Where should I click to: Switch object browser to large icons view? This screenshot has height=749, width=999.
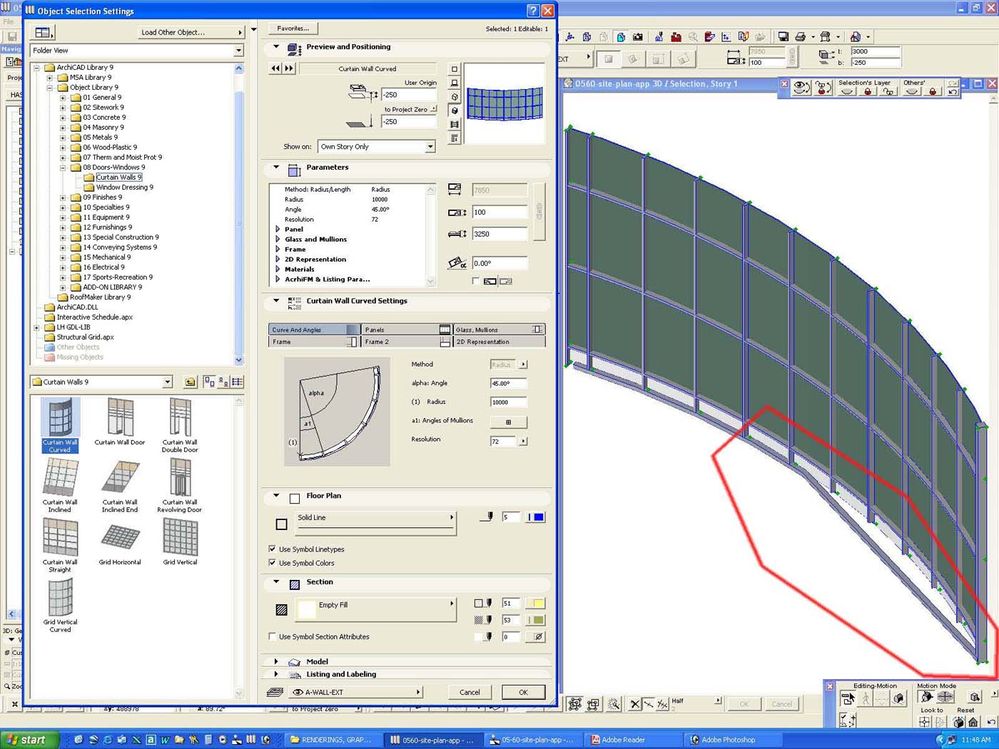[209, 382]
